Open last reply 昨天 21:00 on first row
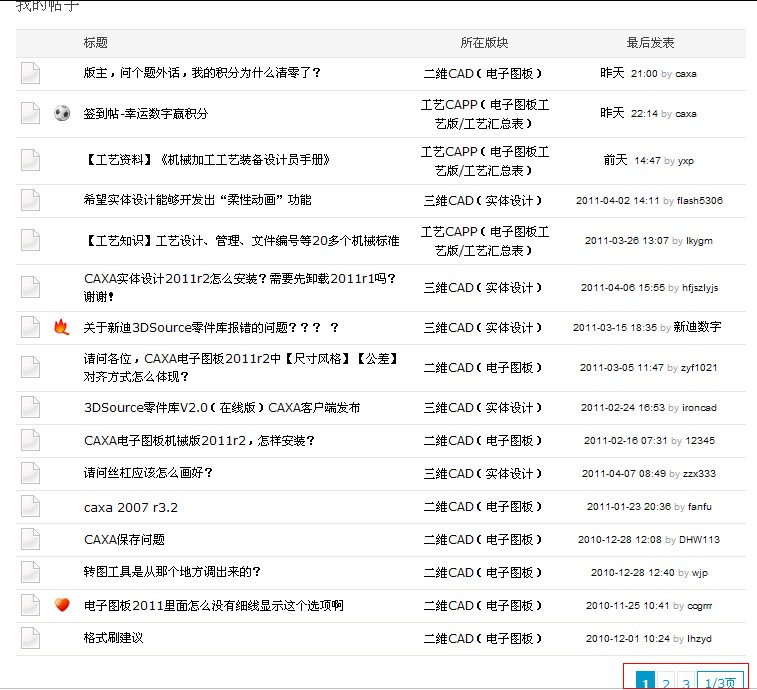Screen dimensions: 757x690 pyautogui.click(x=629, y=73)
